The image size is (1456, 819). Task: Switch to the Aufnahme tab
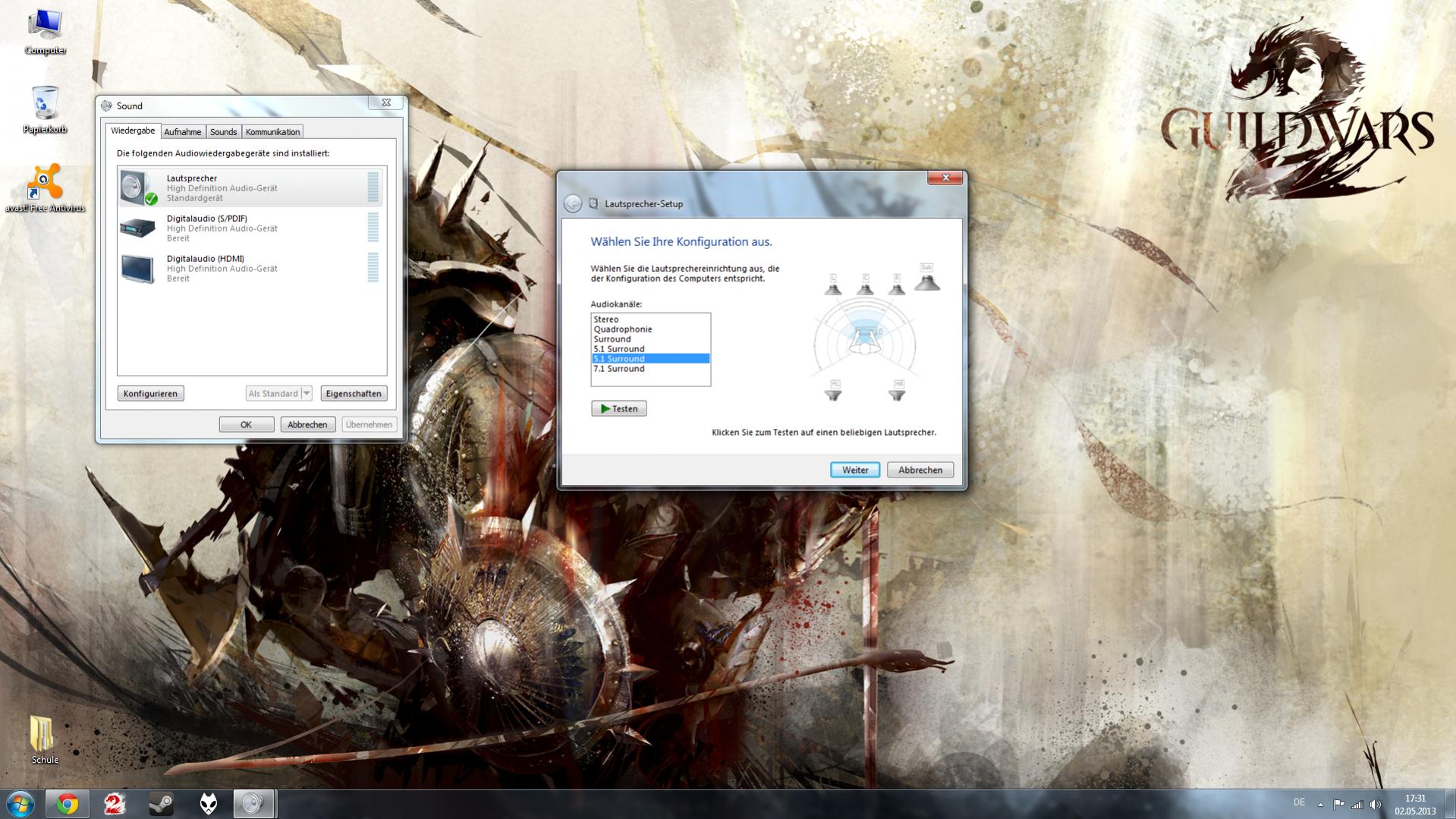(x=183, y=132)
